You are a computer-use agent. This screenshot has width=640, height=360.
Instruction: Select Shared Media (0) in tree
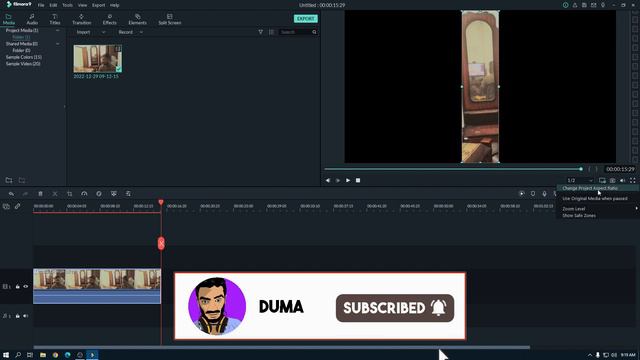[x=22, y=44]
